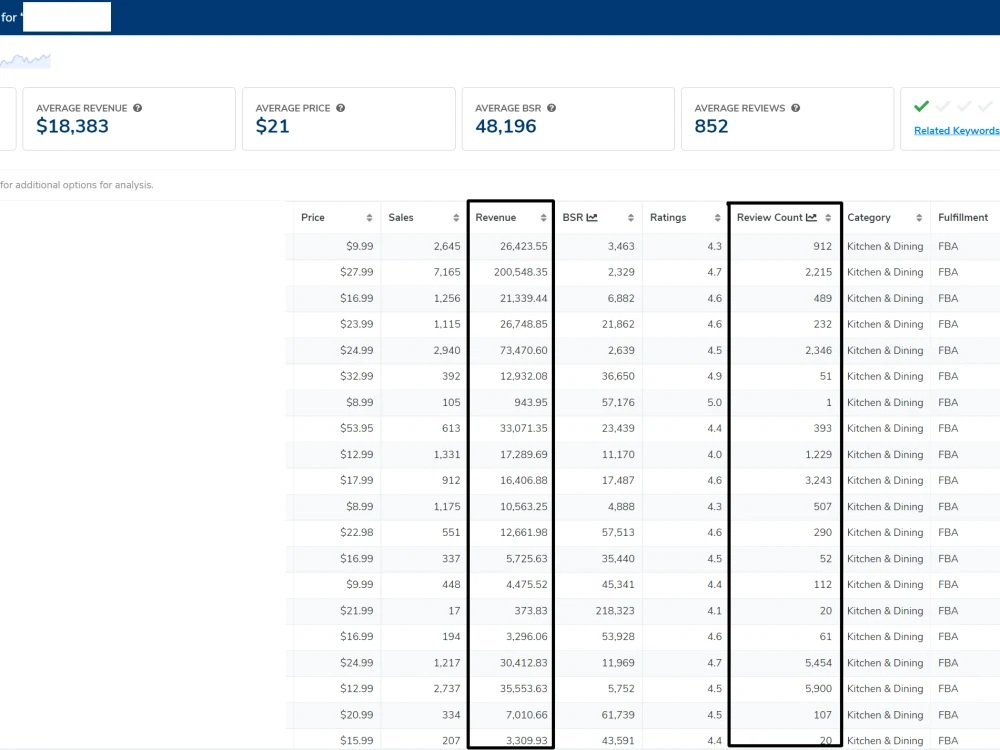Click revenue cell 33,071.35
Image resolution: width=1000 pixels, height=750 pixels.
[524, 429]
